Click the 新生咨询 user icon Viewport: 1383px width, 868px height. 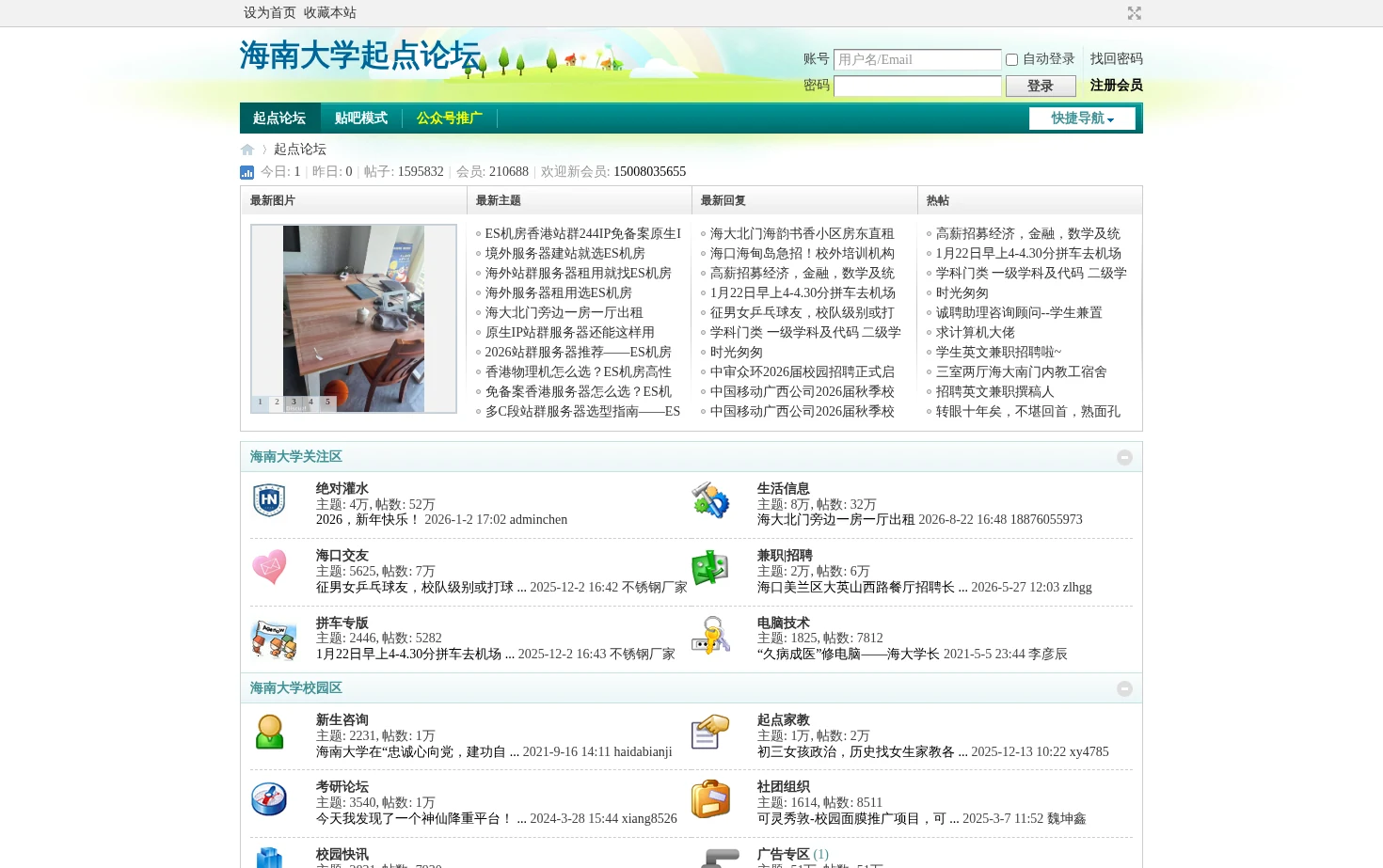click(x=270, y=732)
